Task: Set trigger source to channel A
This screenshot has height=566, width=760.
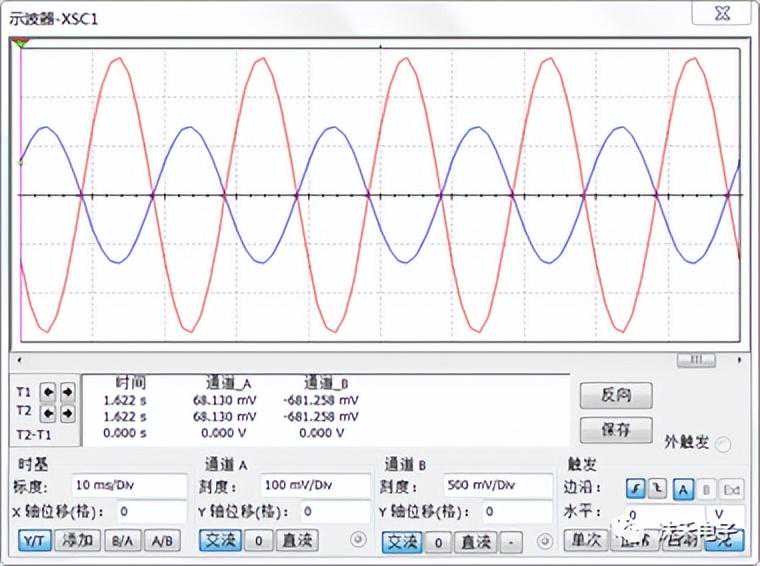Action: (684, 488)
